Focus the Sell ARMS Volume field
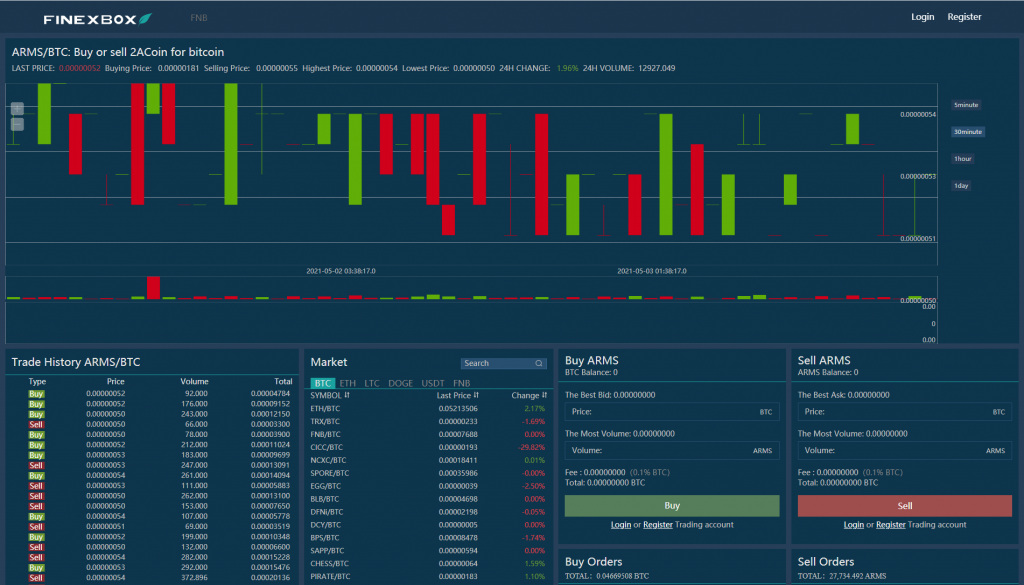Screen dimensions: 1024x585 coord(904,451)
